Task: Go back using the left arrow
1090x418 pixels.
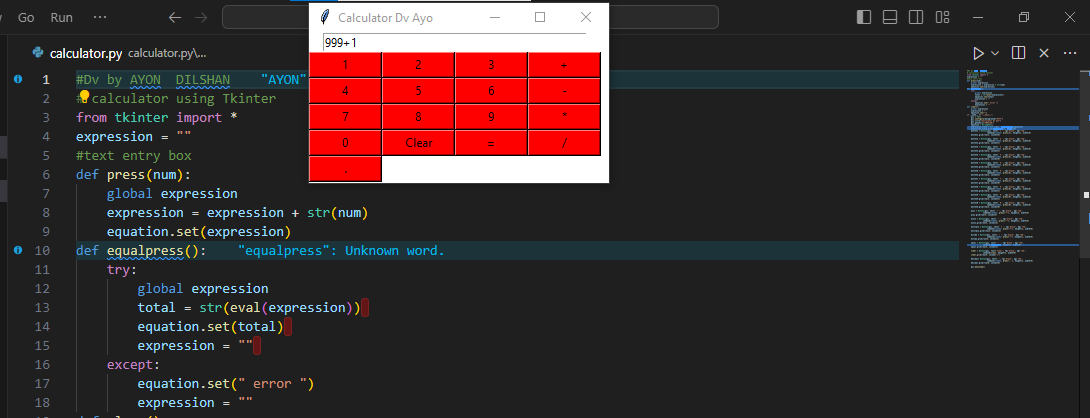Action: click(x=175, y=18)
